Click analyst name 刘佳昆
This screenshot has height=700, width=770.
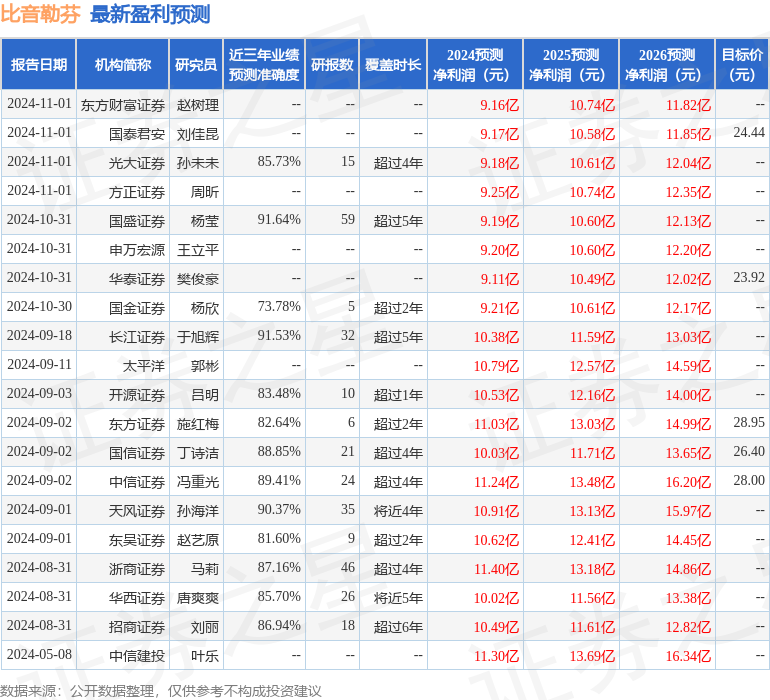(x=197, y=133)
